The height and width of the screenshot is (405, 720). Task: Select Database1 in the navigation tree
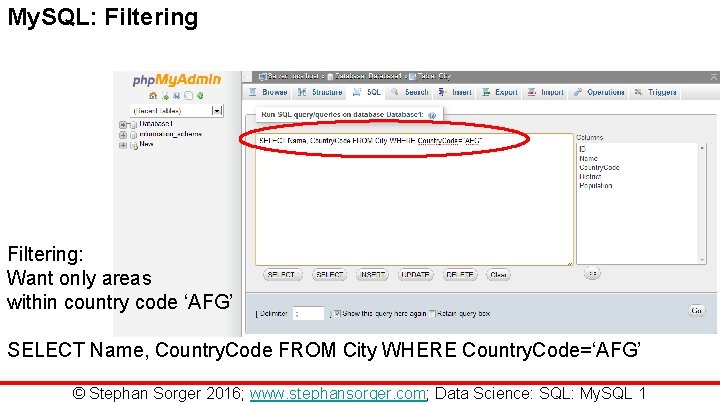[x=156, y=124]
